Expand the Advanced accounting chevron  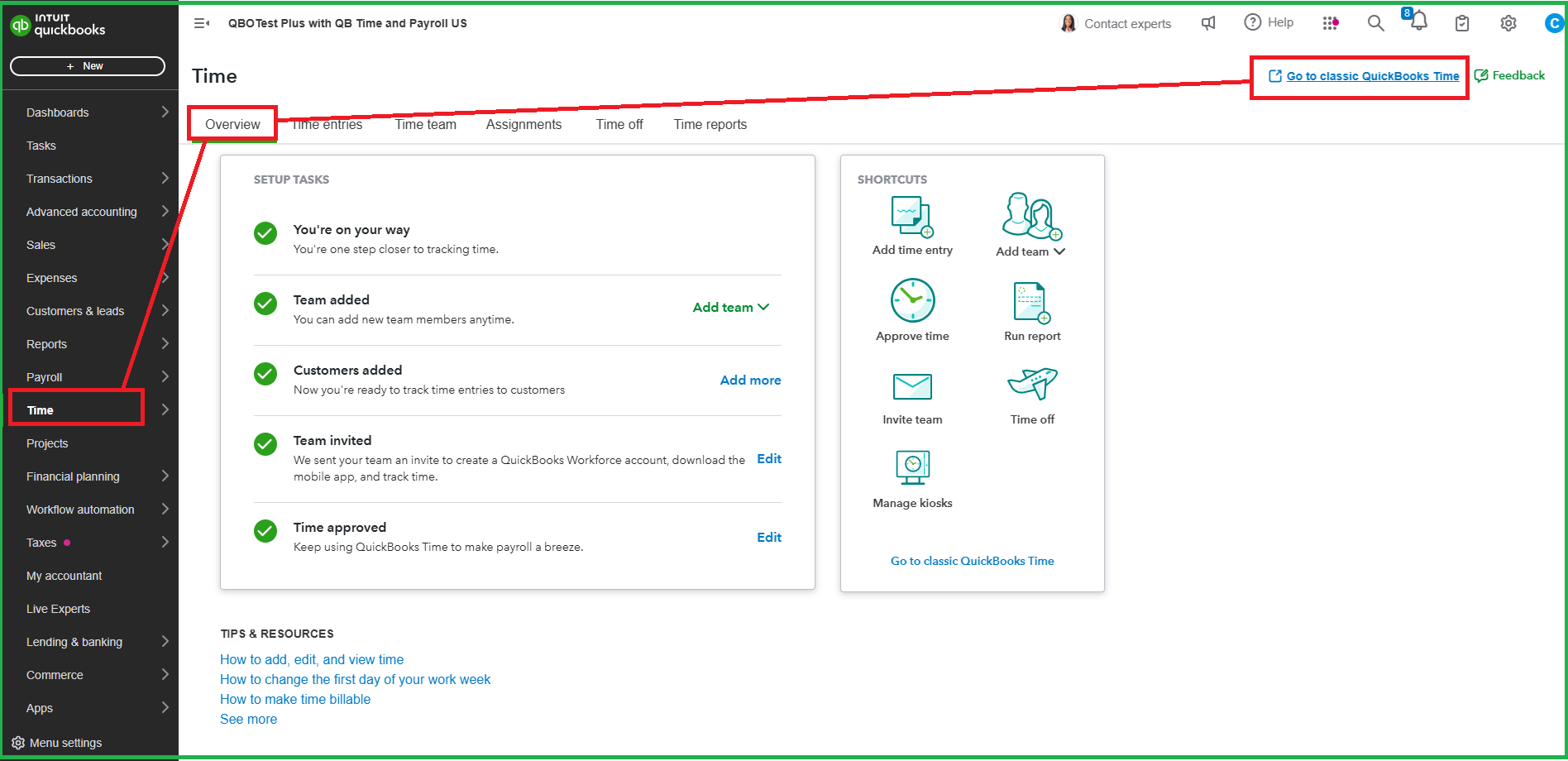(x=165, y=211)
